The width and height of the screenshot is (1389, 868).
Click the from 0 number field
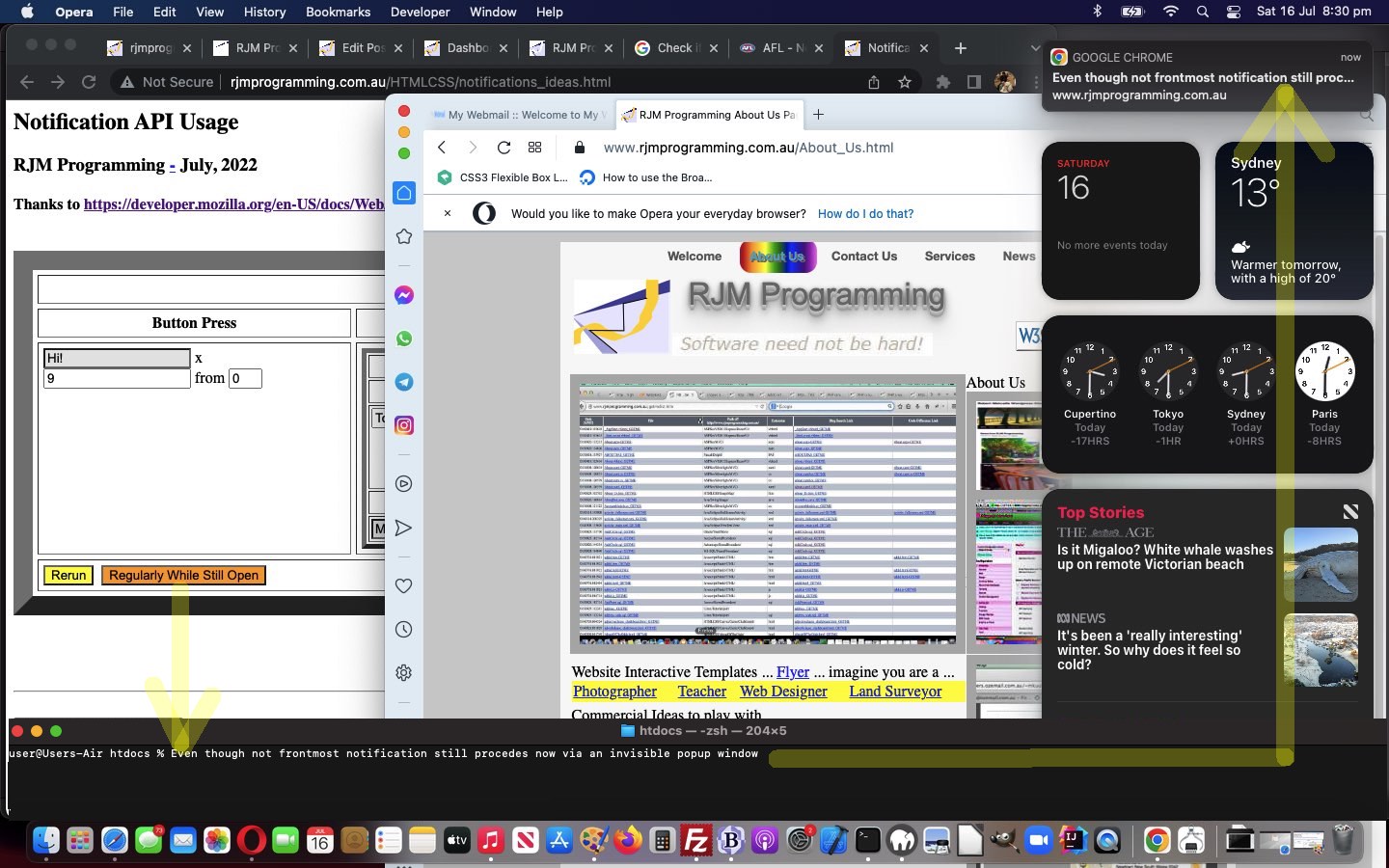point(245,378)
